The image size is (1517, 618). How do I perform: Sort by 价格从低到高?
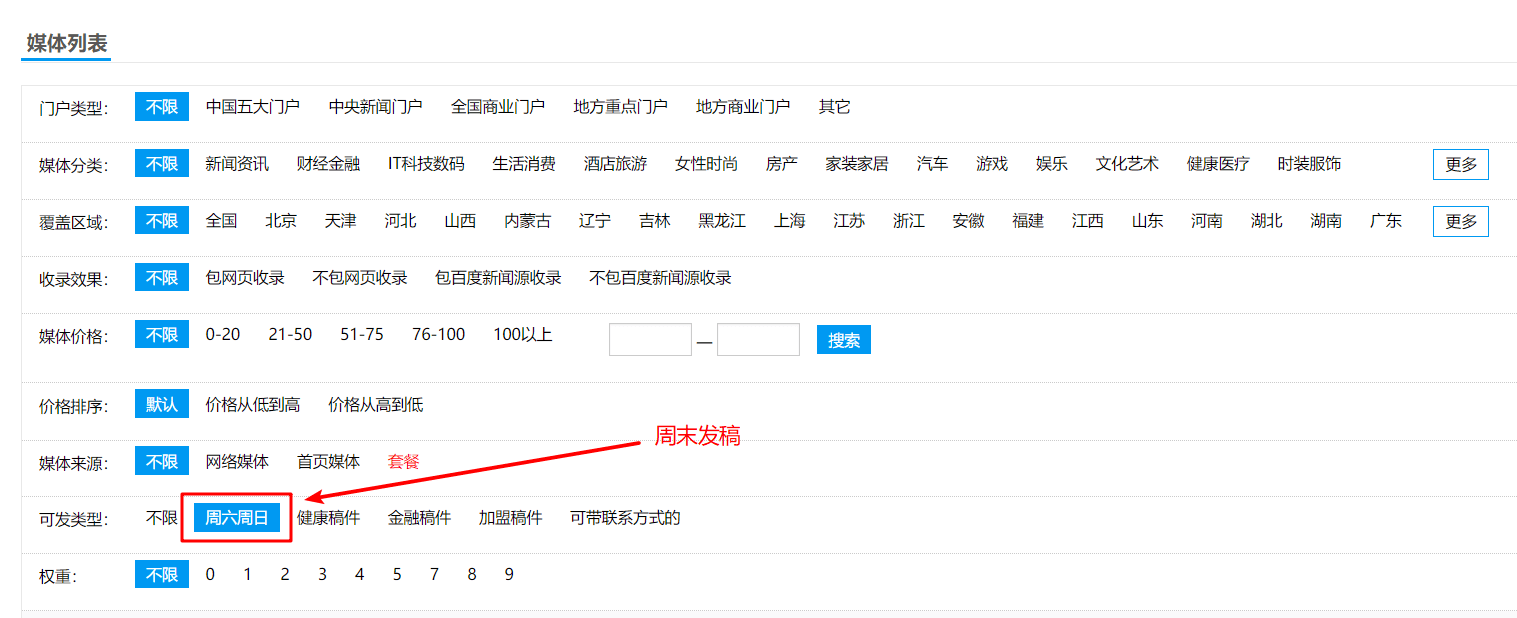252,405
